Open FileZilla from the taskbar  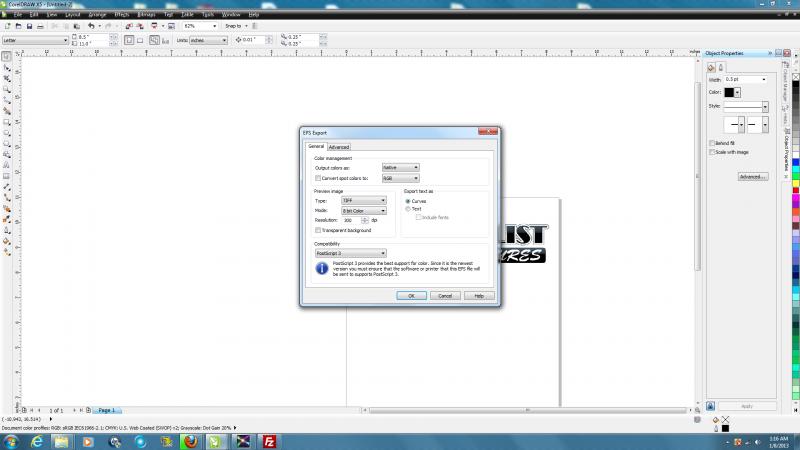pos(269,441)
